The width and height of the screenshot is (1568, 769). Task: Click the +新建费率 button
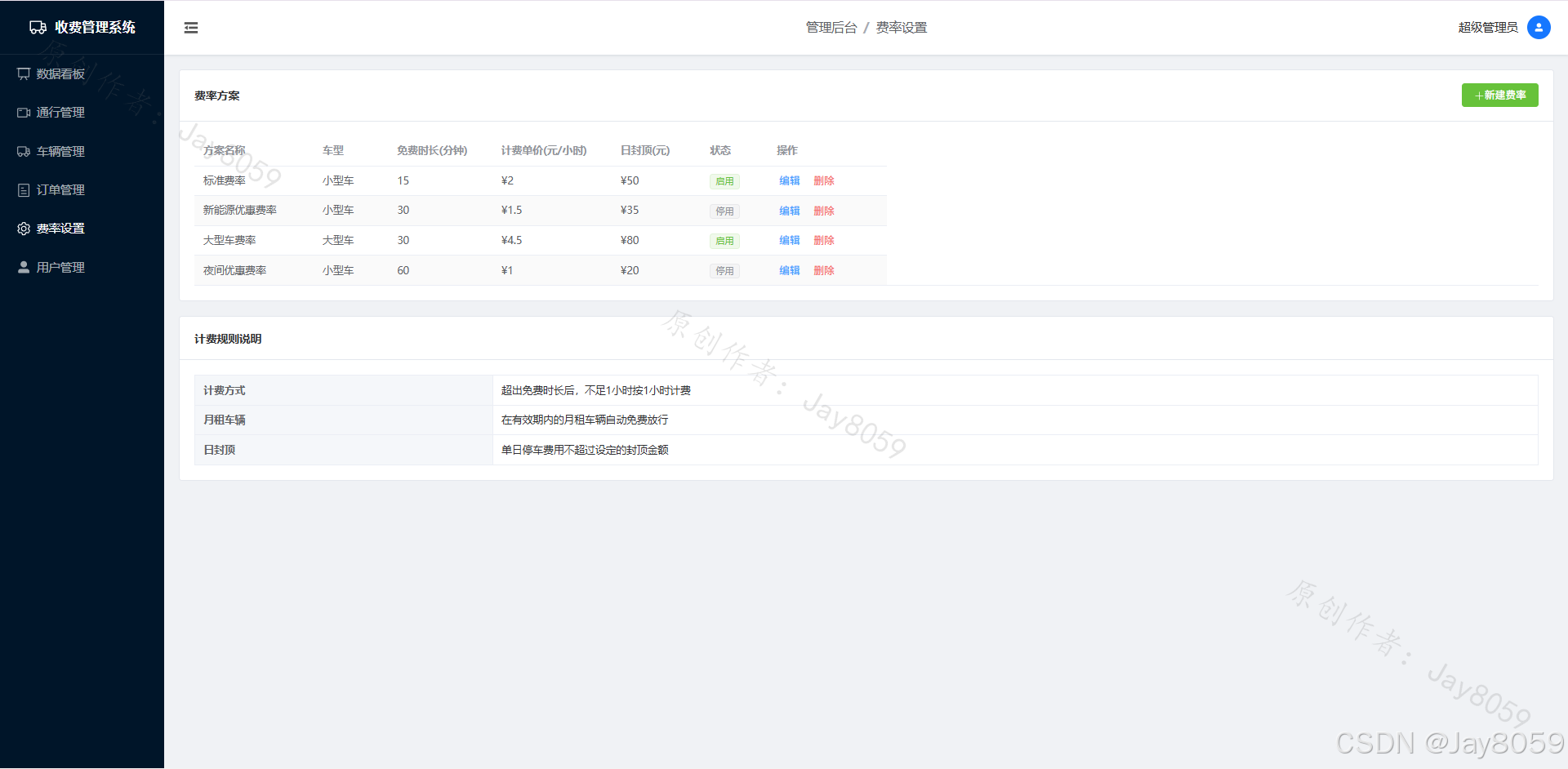pyautogui.click(x=1499, y=96)
